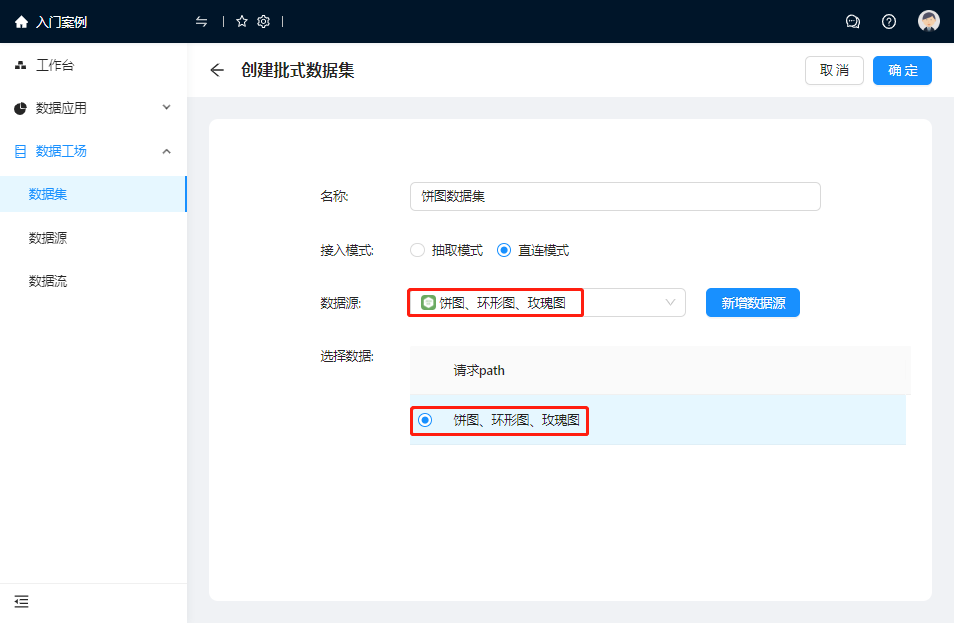Expand the 数据应用 sidebar menu
The image size is (954, 623).
click(x=93, y=108)
